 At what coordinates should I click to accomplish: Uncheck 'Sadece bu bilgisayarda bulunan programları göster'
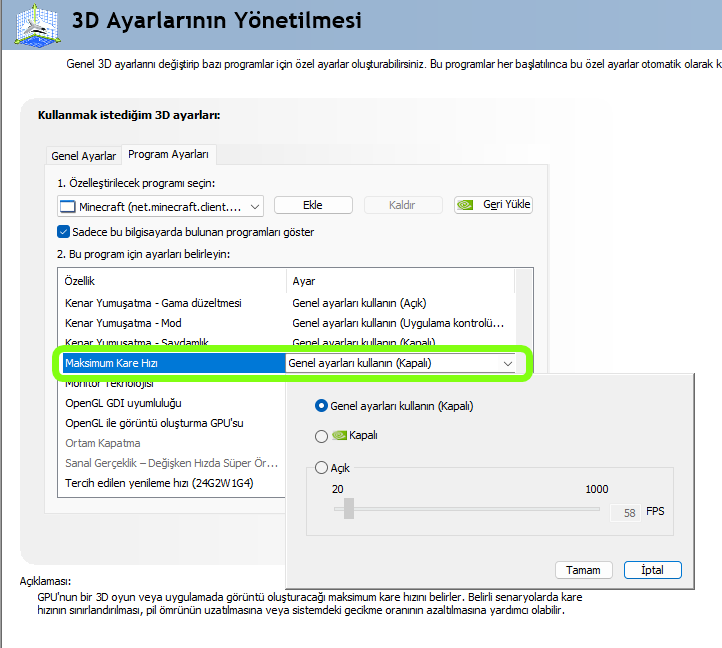[64, 232]
